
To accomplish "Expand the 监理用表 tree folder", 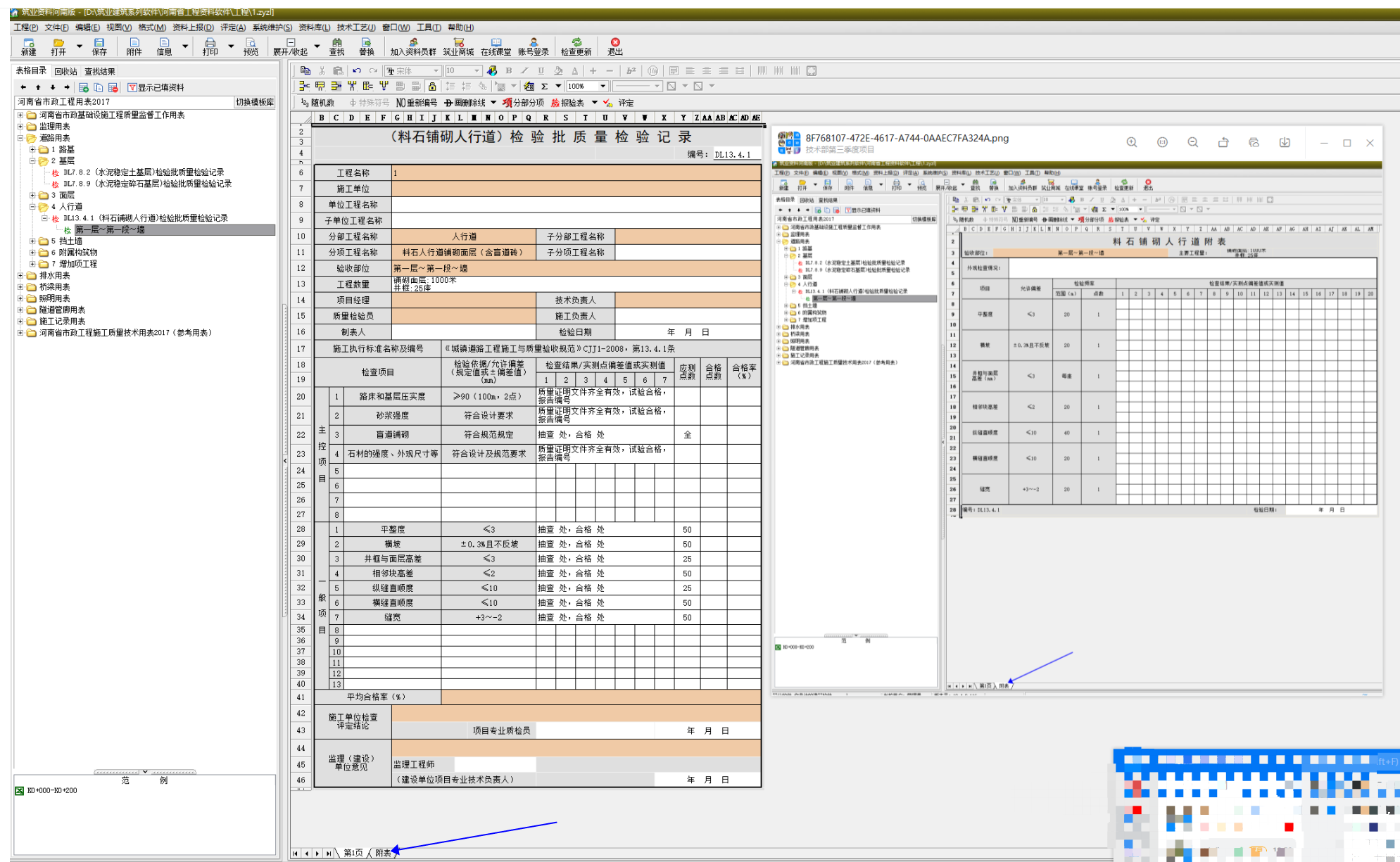I will pos(20,127).
